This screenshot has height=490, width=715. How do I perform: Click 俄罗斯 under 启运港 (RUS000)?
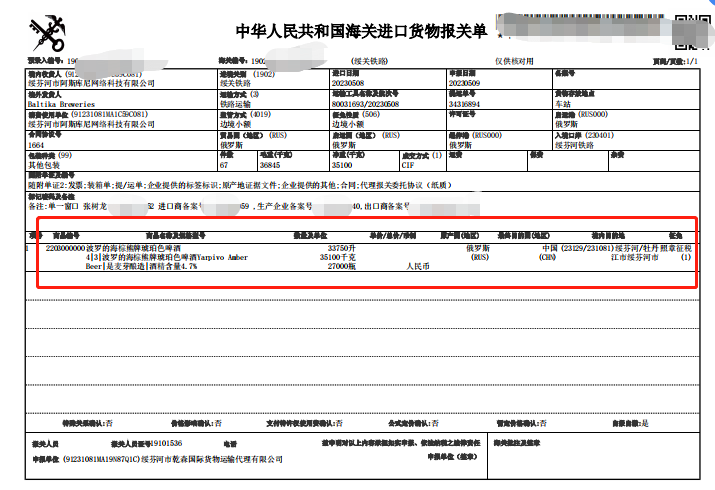566,124
